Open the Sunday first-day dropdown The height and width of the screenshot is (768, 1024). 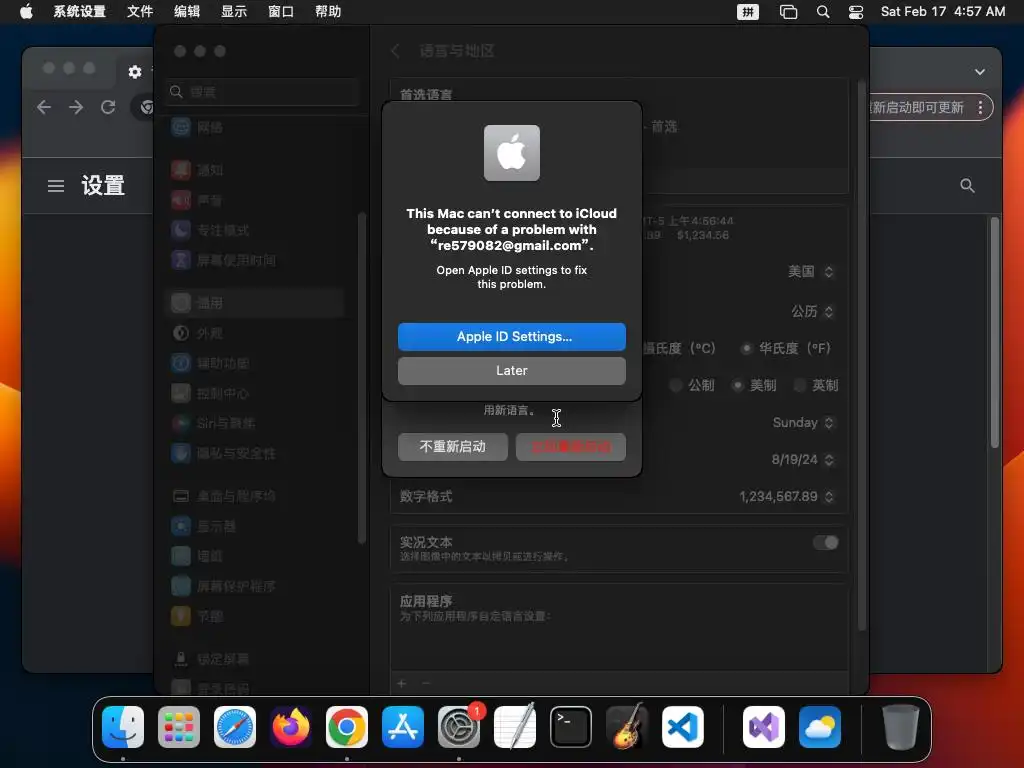[803, 423]
